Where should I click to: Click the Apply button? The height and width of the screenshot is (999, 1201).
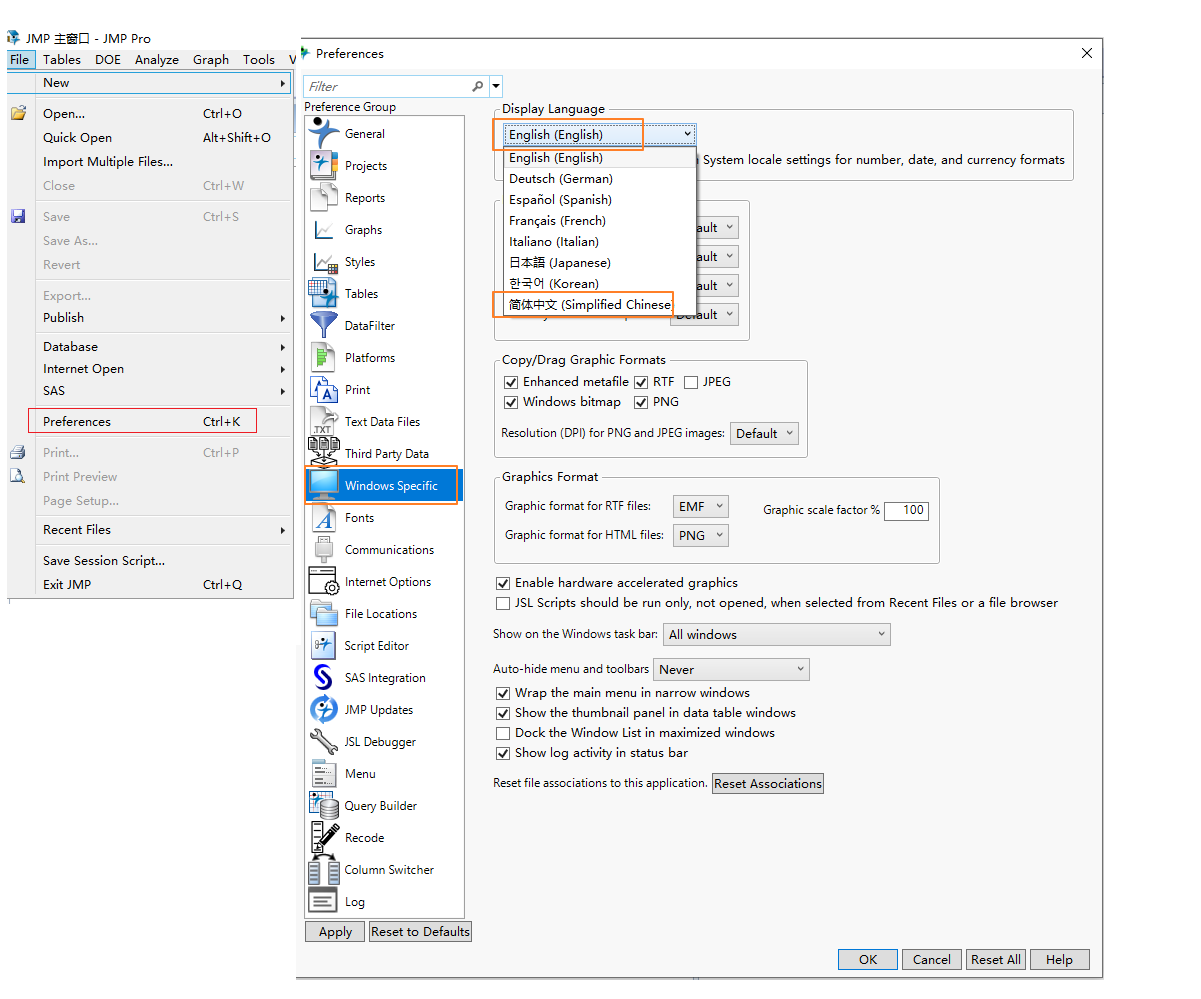coord(335,932)
